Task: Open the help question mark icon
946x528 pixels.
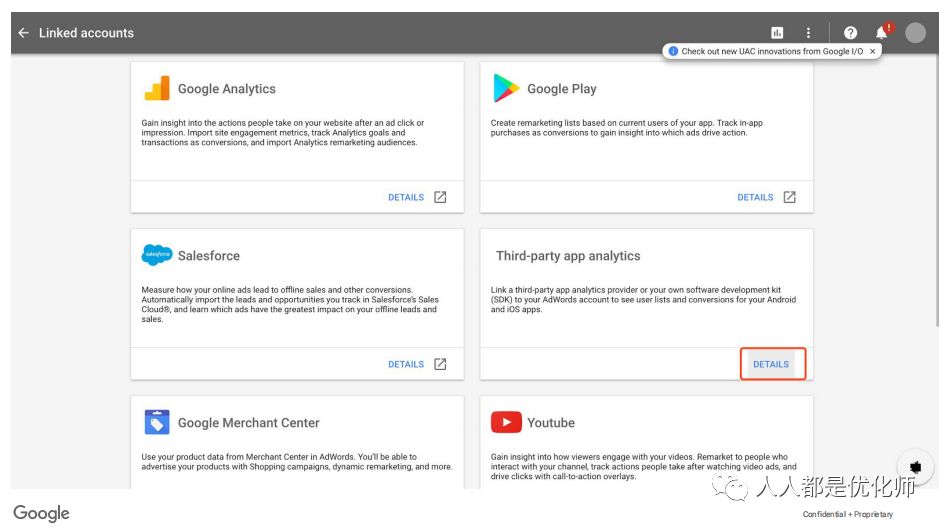Action: click(x=850, y=33)
